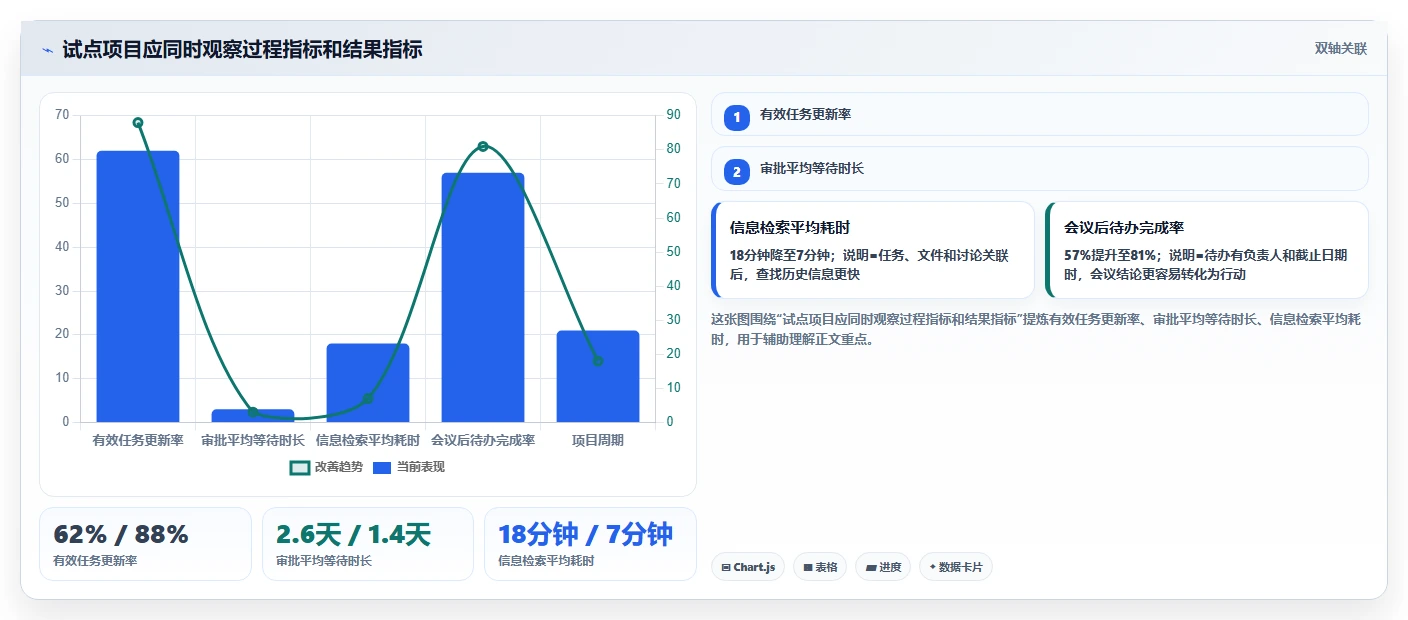
Task: Click the 表格 tag chip
Action: [x=820, y=567]
